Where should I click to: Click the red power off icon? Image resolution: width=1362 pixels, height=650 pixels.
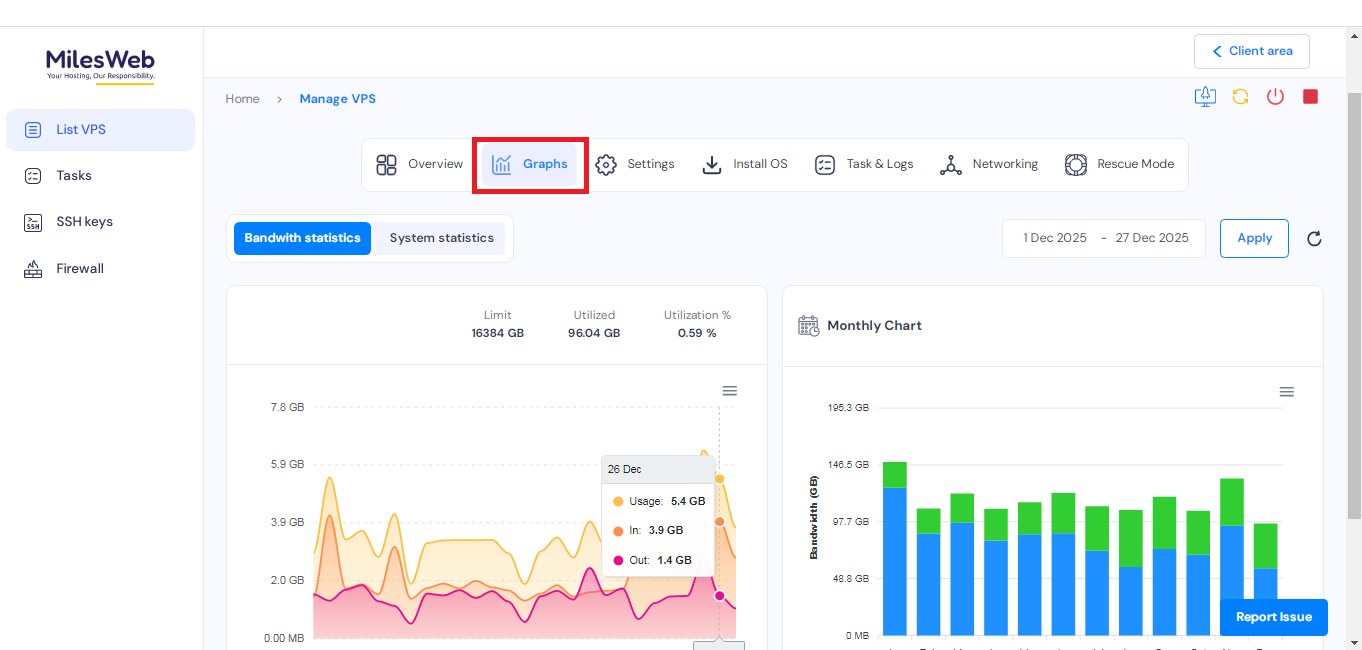[1275, 97]
